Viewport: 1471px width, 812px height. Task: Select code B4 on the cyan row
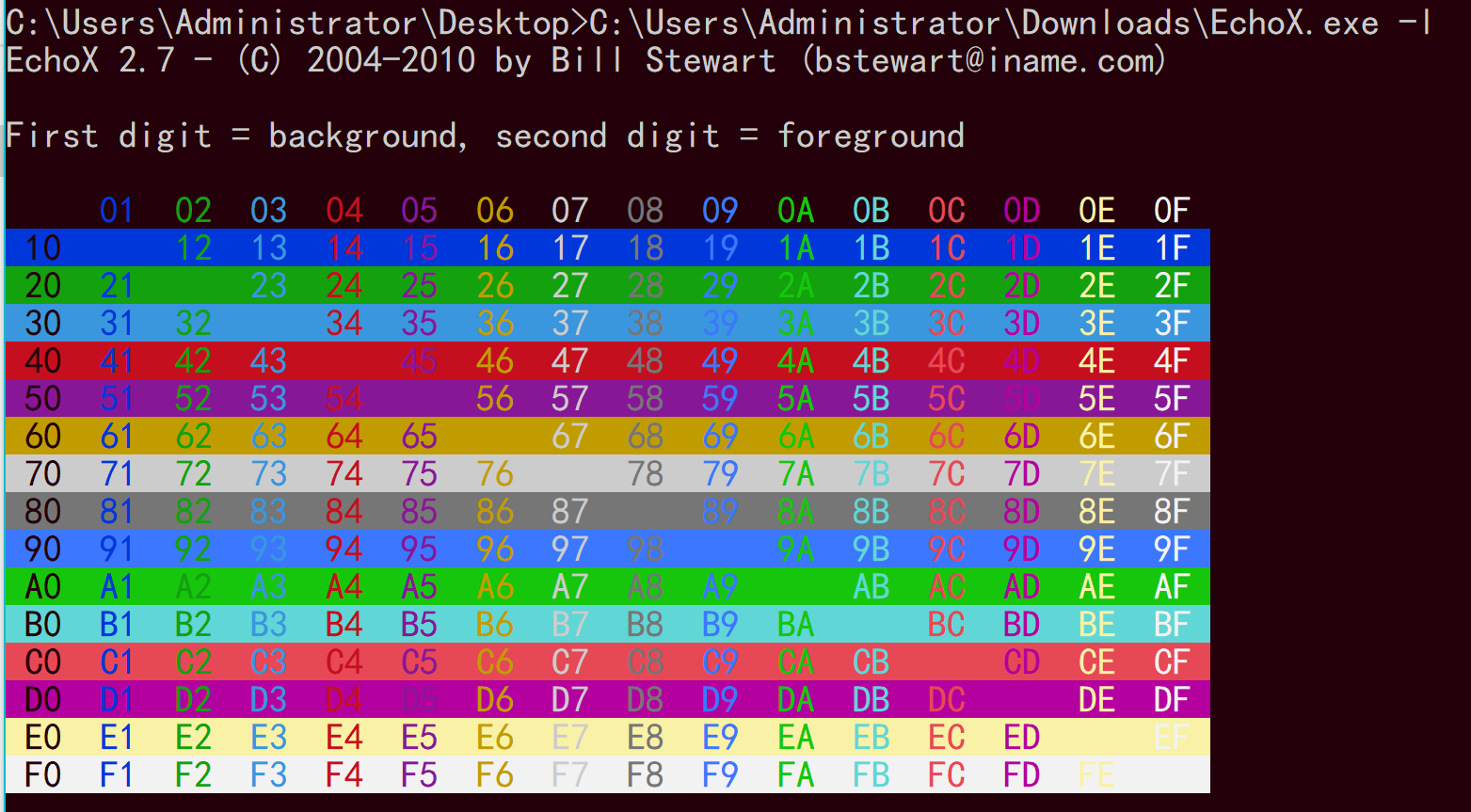click(344, 624)
